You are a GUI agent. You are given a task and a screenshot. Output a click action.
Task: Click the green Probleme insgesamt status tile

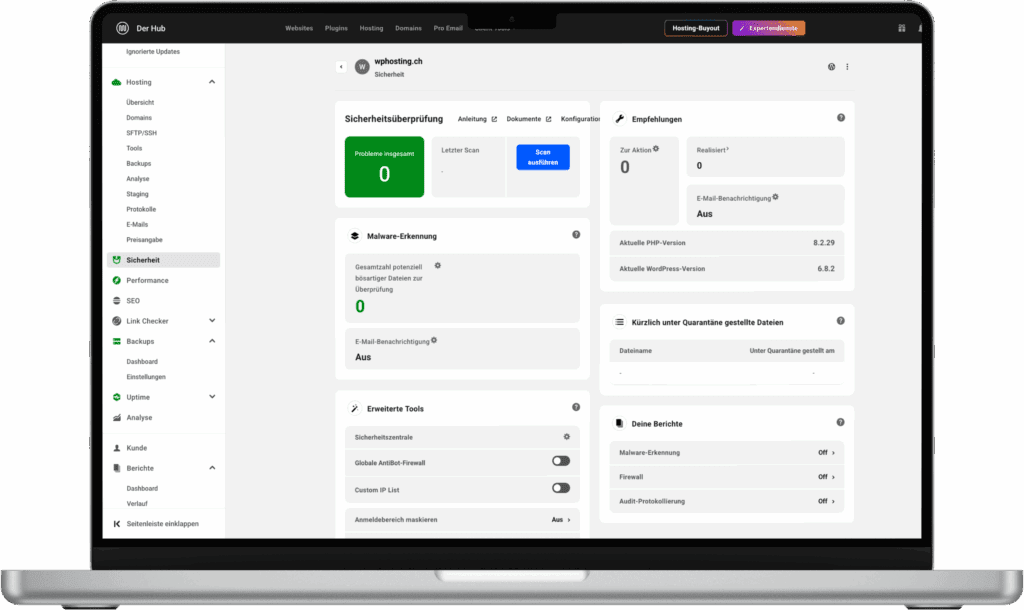tap(384, 167)
